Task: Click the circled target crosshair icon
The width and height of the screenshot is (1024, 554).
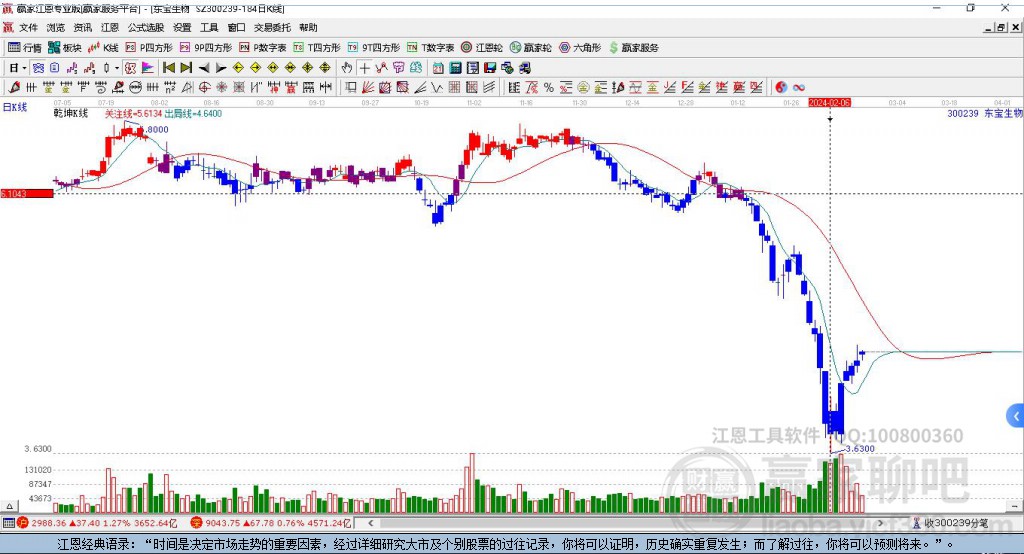Action: pyautogui.click(x=204, y=88)
